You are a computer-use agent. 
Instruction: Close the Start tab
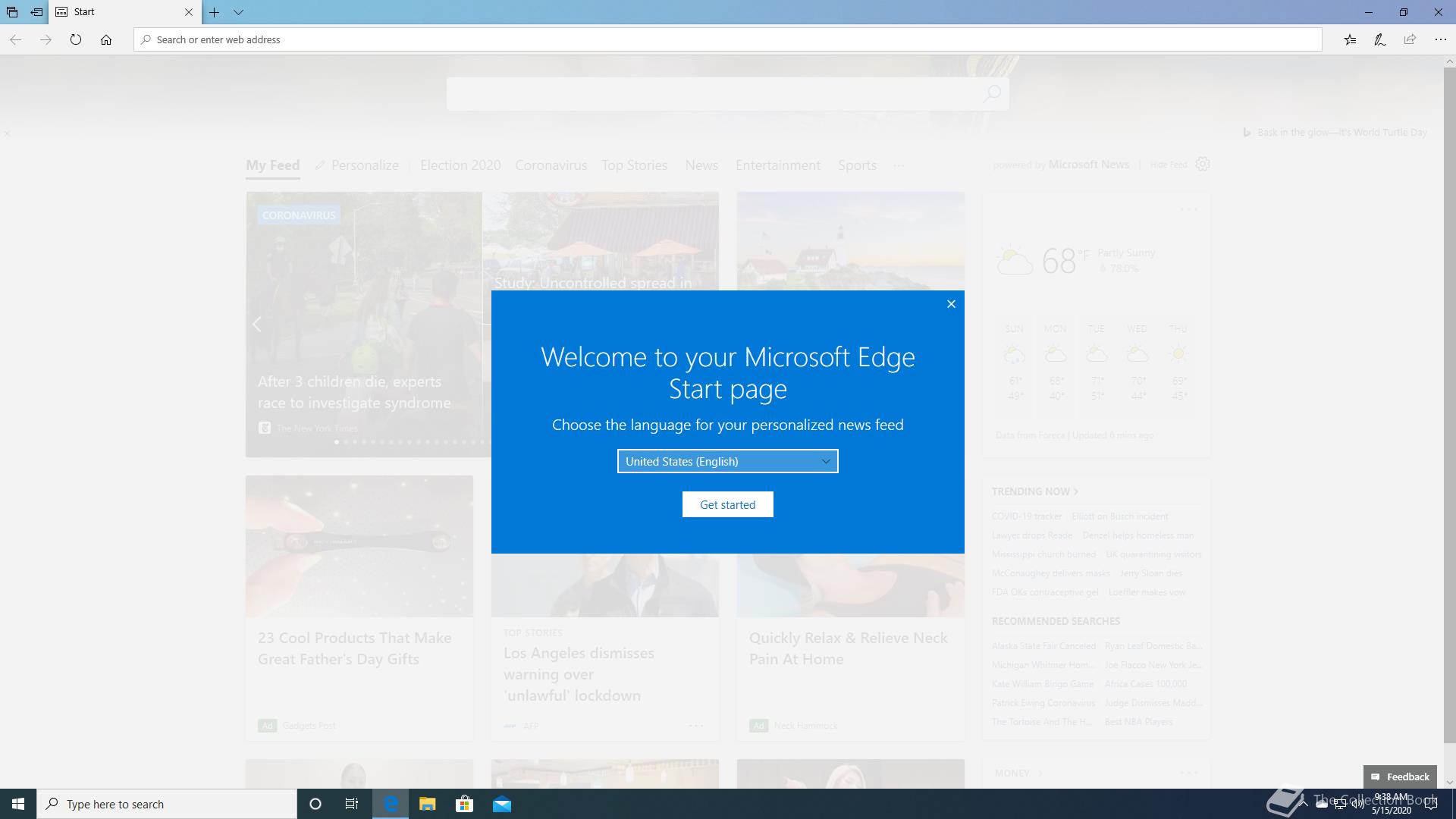click(189, 12)
